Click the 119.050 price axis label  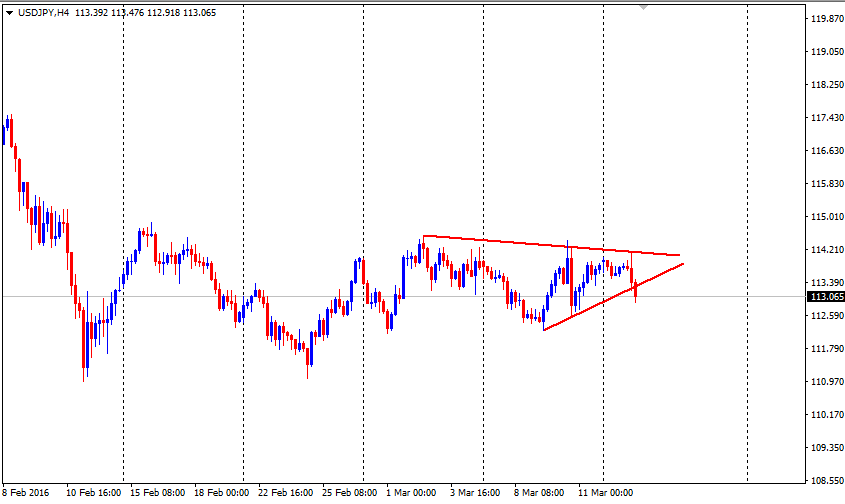point(827,52)
